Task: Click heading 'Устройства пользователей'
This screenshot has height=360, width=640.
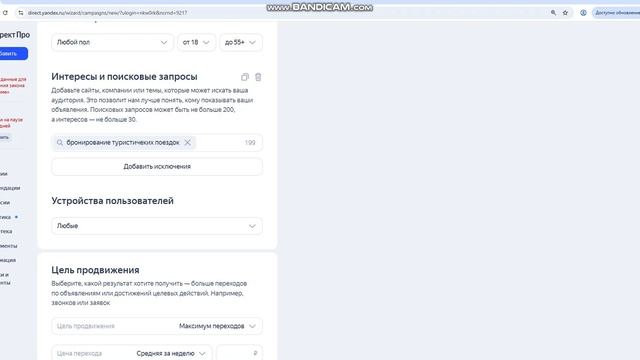Action: pyautogui.click(x=112, y=201)
